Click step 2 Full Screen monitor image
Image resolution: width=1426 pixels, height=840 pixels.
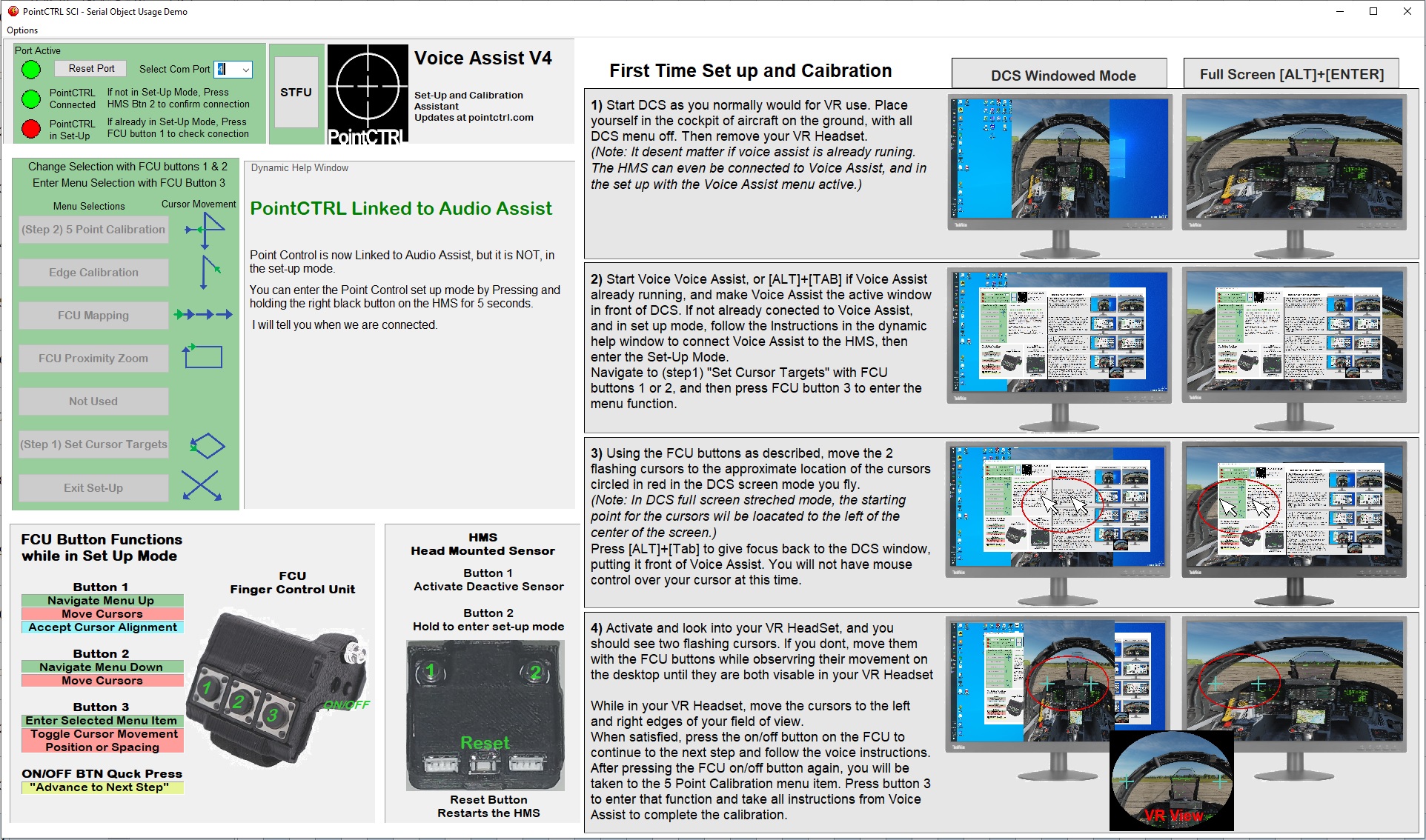pyautogui.click(x=1294, y=350)
